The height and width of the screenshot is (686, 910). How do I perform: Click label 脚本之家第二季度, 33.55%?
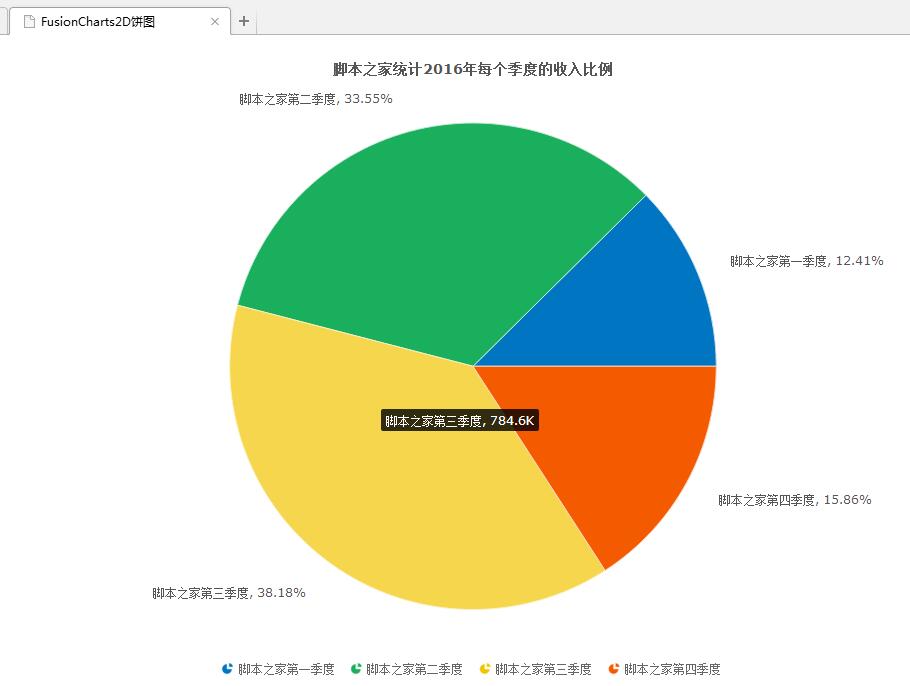click(x=316, y=99)
